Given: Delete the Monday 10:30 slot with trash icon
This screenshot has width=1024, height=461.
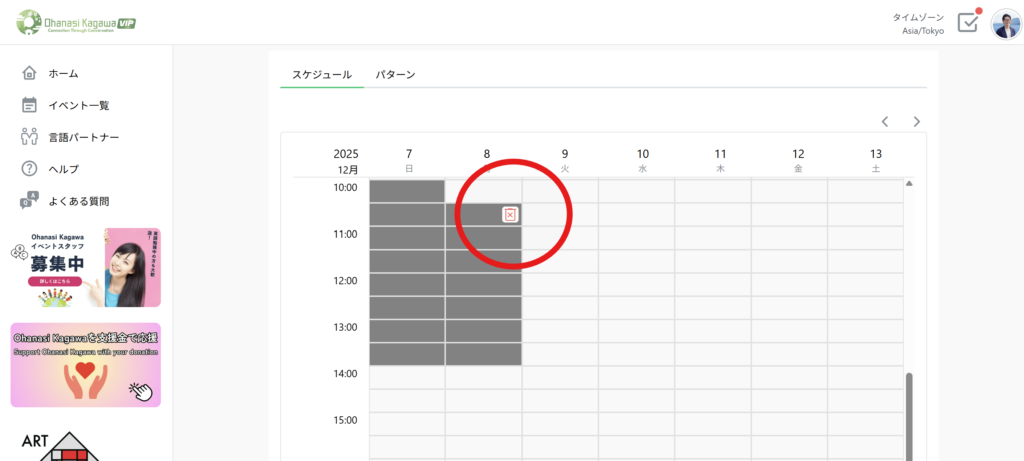Looking at the screenshot, I should (510, 214).
